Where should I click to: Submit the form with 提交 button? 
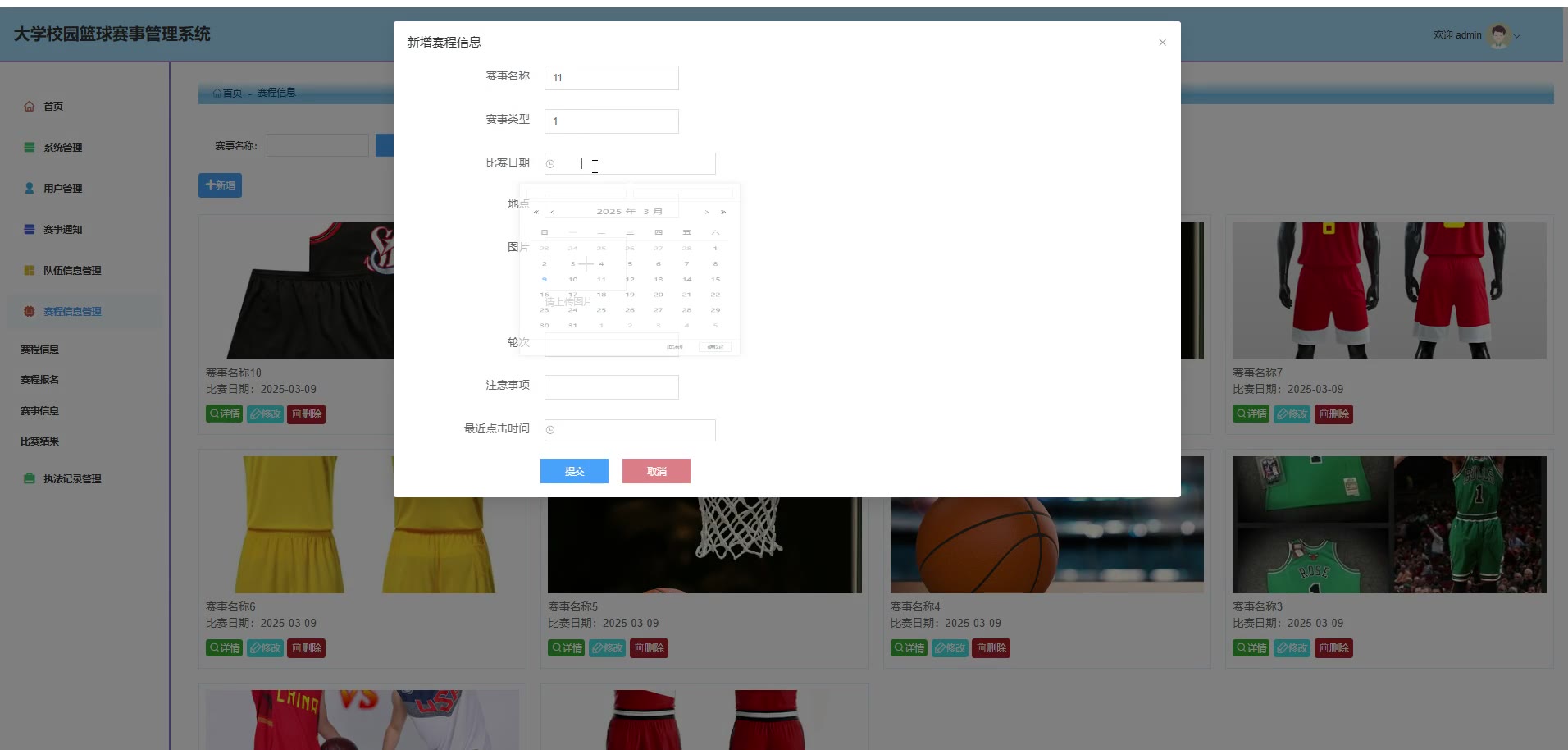574,471
